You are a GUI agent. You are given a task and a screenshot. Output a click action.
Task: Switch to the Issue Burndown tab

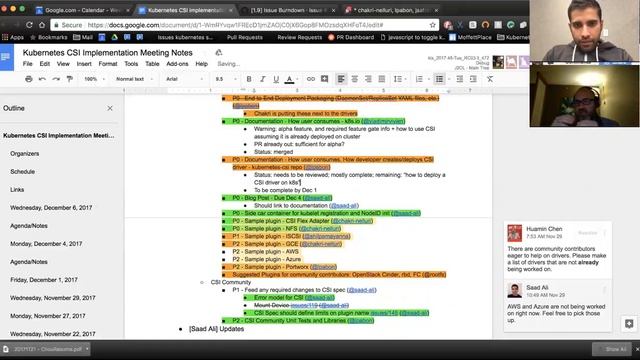coord(288,10)
